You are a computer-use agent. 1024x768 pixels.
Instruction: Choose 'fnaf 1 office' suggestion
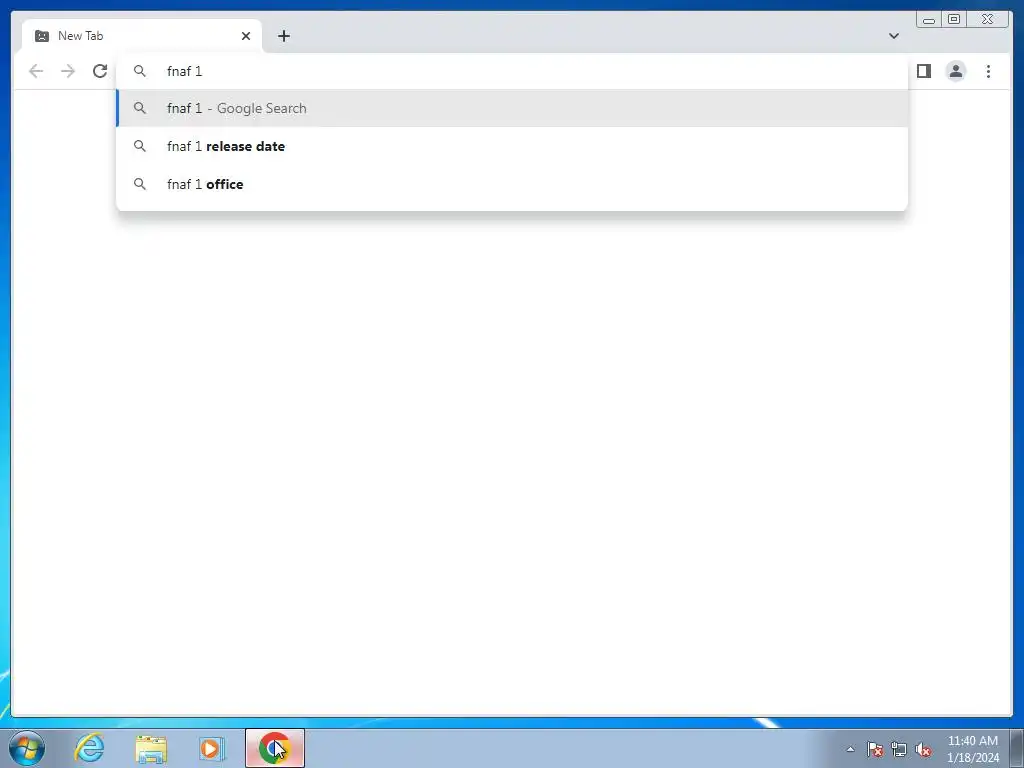coord(511,184)
